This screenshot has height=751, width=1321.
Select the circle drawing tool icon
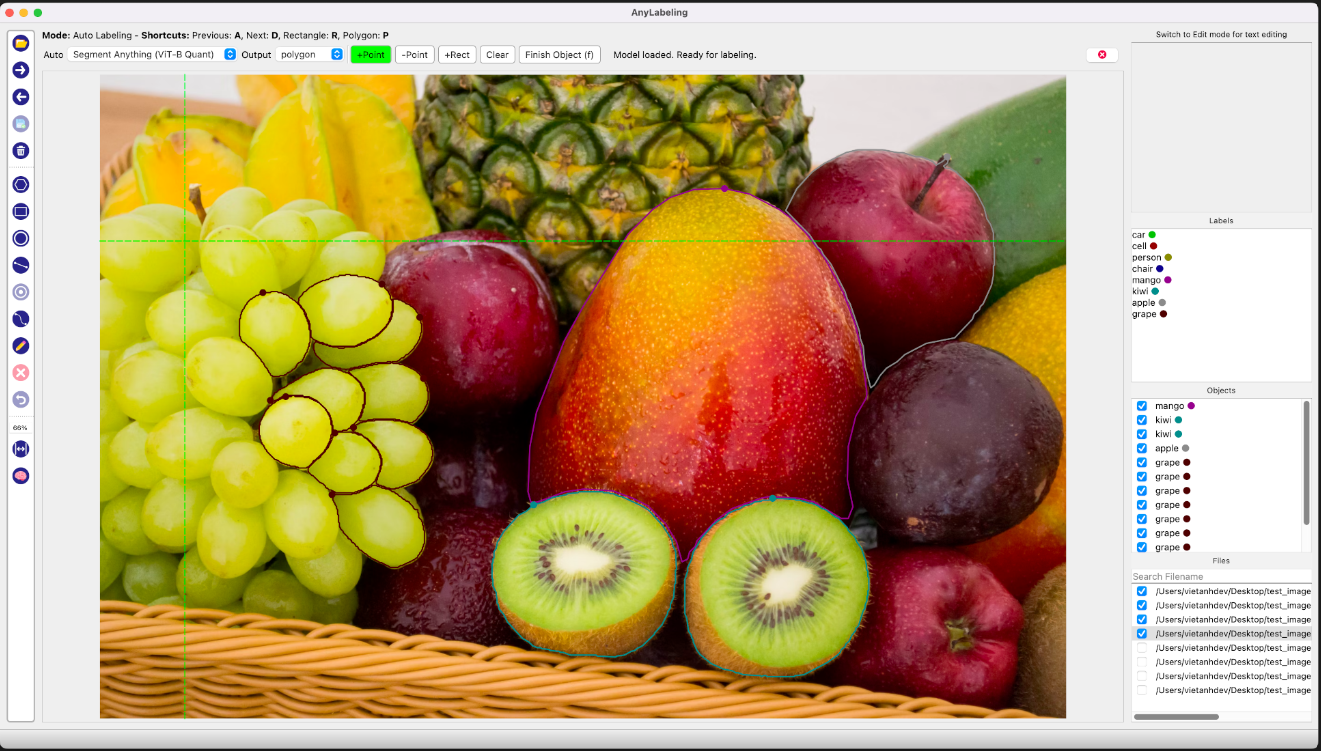click(x=20, y=238)
